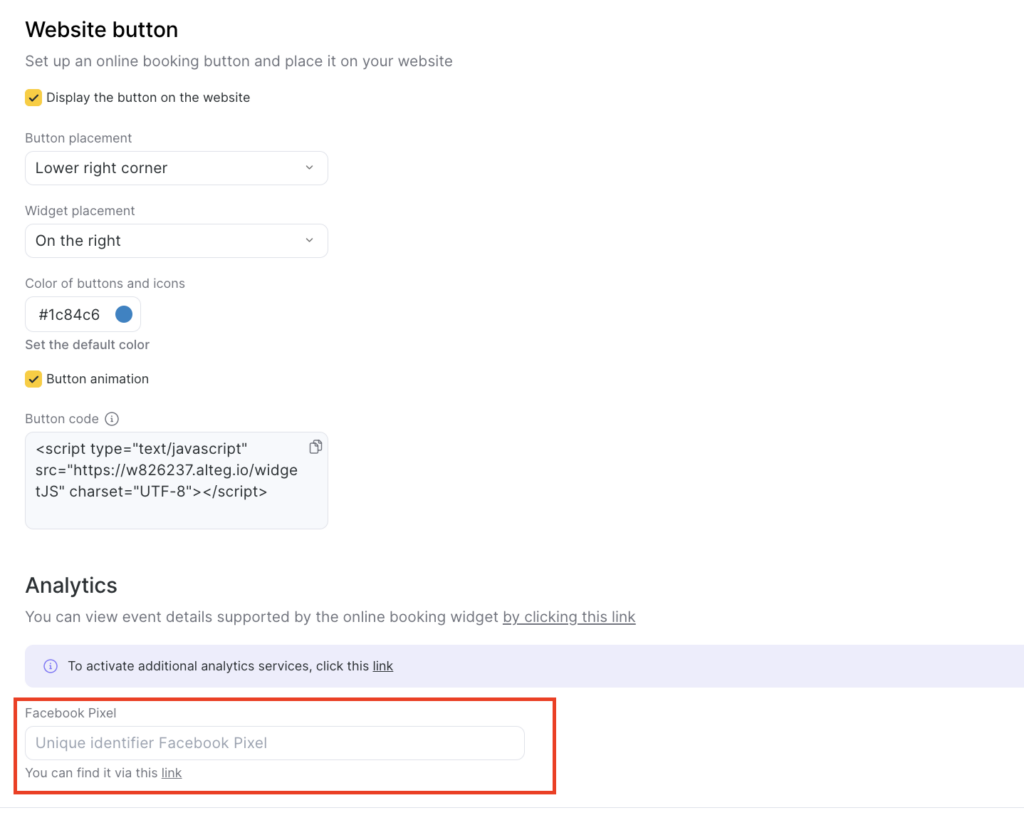Click the Display the button label text
The width and height of the screenshot is (1024, 835).
point(148,98)
